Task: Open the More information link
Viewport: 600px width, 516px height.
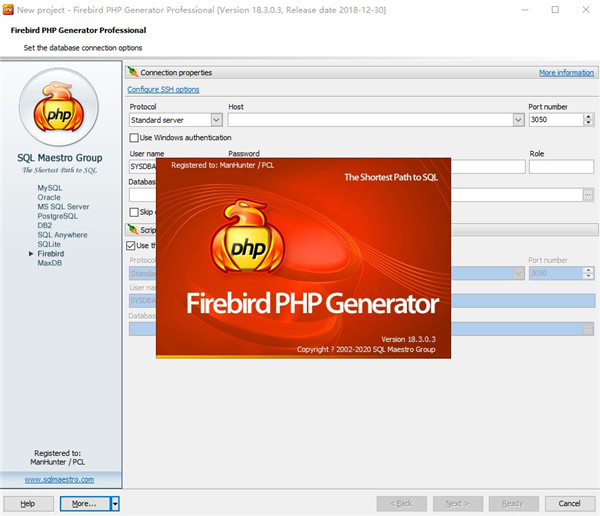Action: click(x=566, y=73)
